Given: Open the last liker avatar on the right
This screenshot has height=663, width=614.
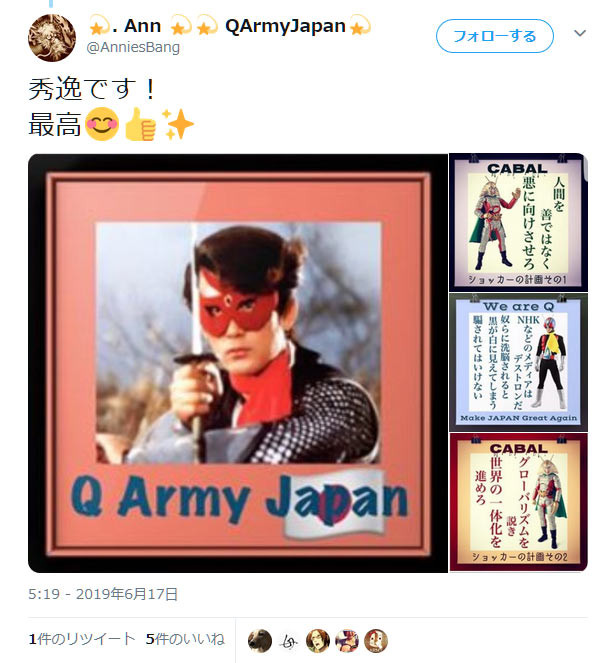Looking at the screenshot, I should point(376,641).
